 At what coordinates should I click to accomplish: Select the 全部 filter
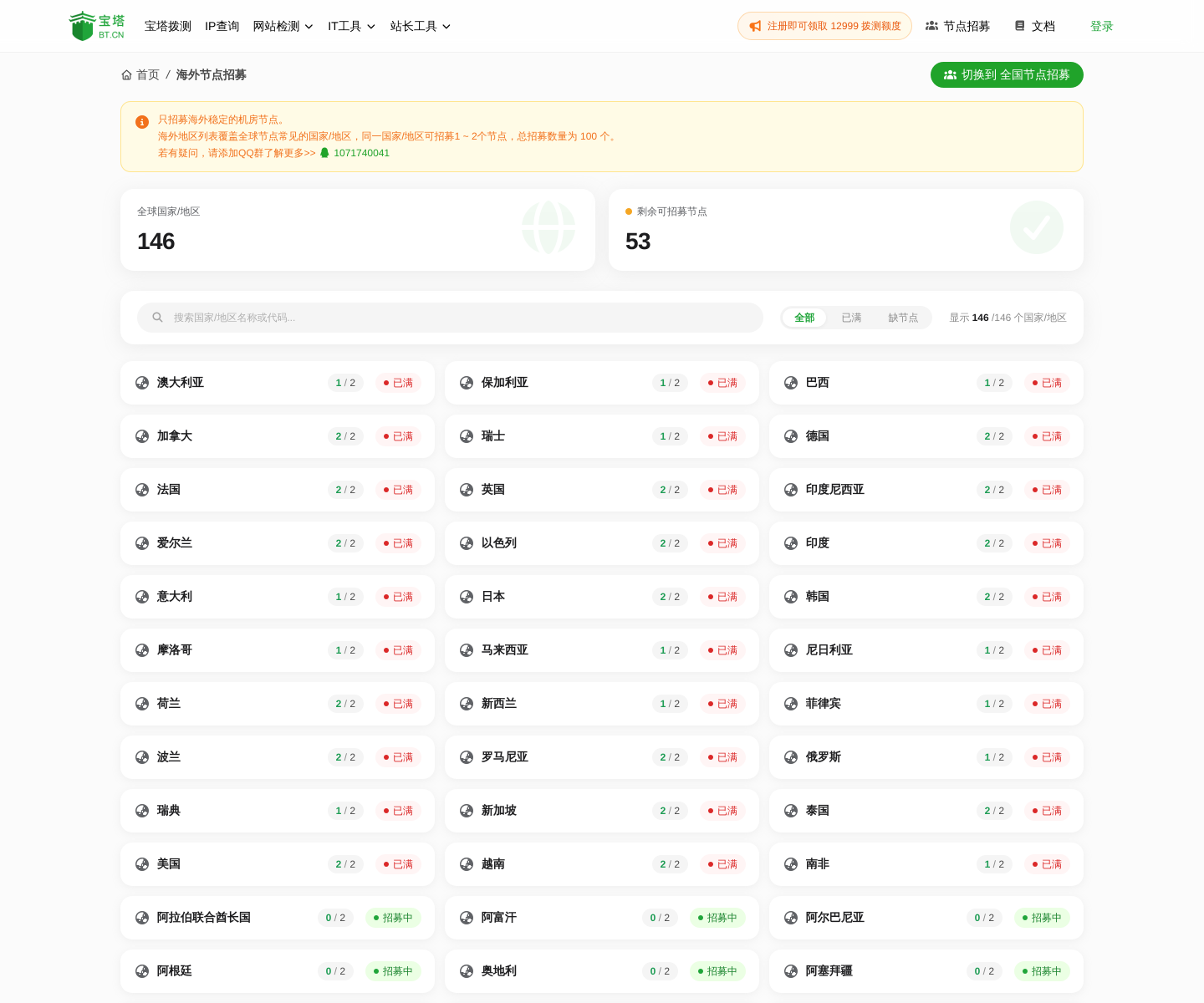tap(804, 318)
